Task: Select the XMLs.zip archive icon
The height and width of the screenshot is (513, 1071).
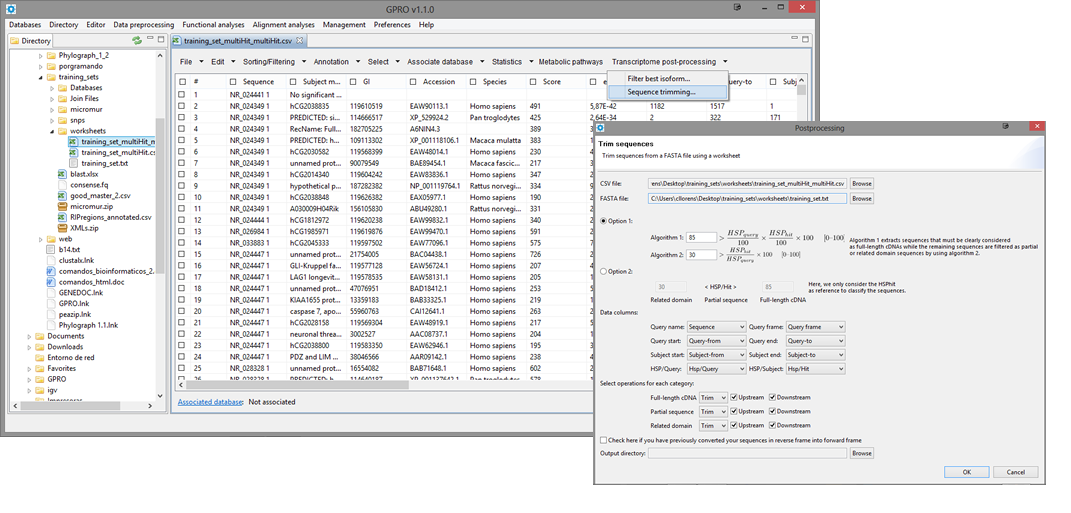Action: 63,228
